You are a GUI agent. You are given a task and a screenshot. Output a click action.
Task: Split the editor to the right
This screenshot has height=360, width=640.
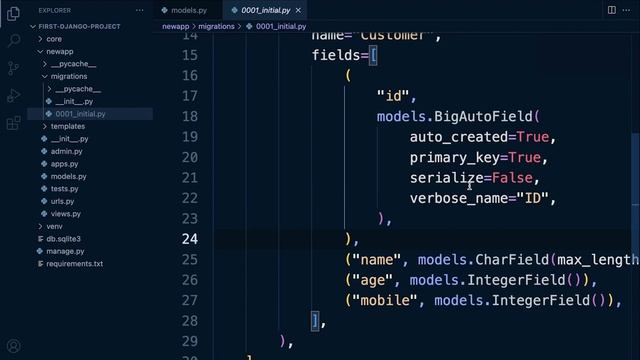611,10
